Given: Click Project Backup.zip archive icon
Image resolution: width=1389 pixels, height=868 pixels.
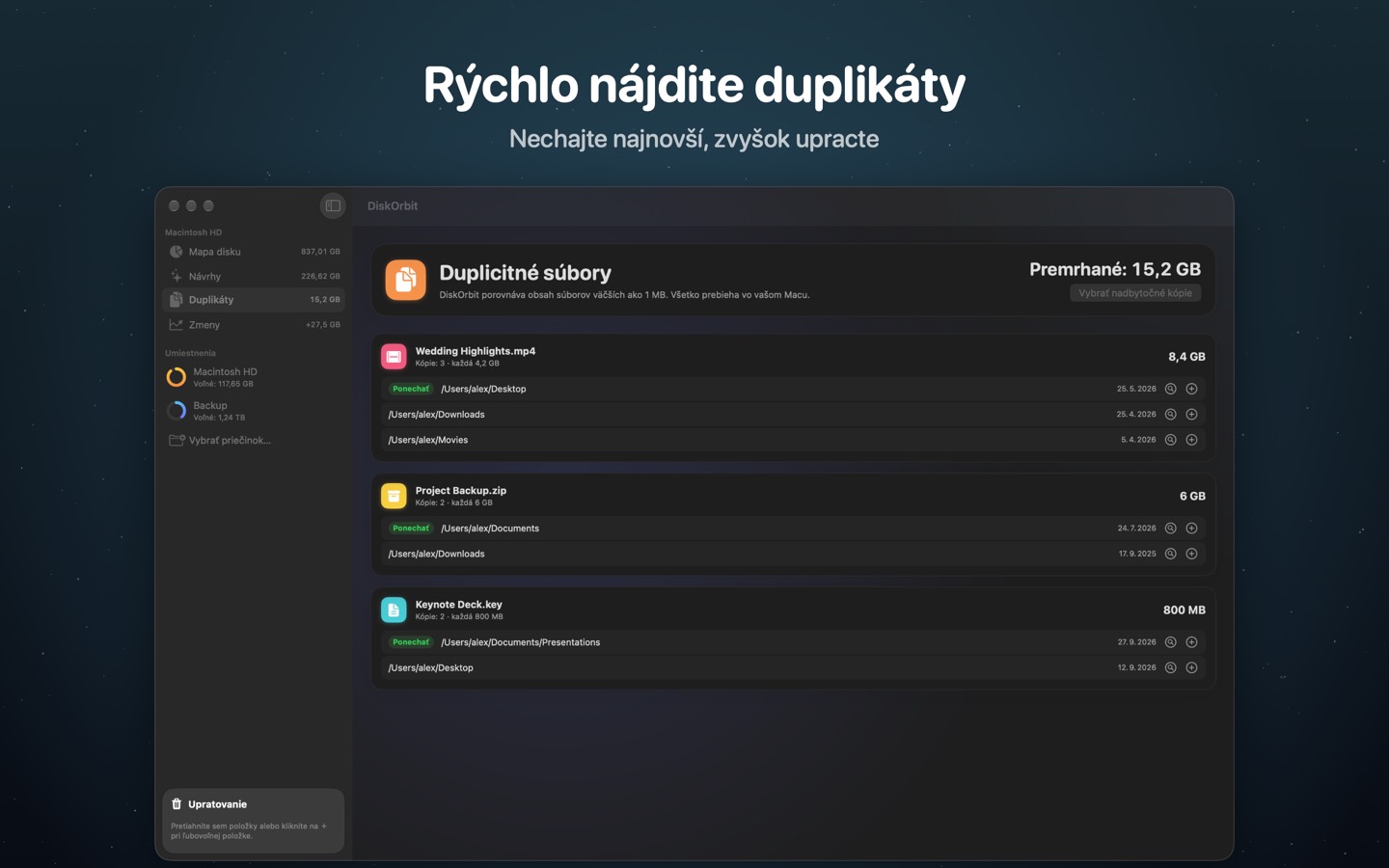Looking at the screenshot, I should tap(394, 496).
